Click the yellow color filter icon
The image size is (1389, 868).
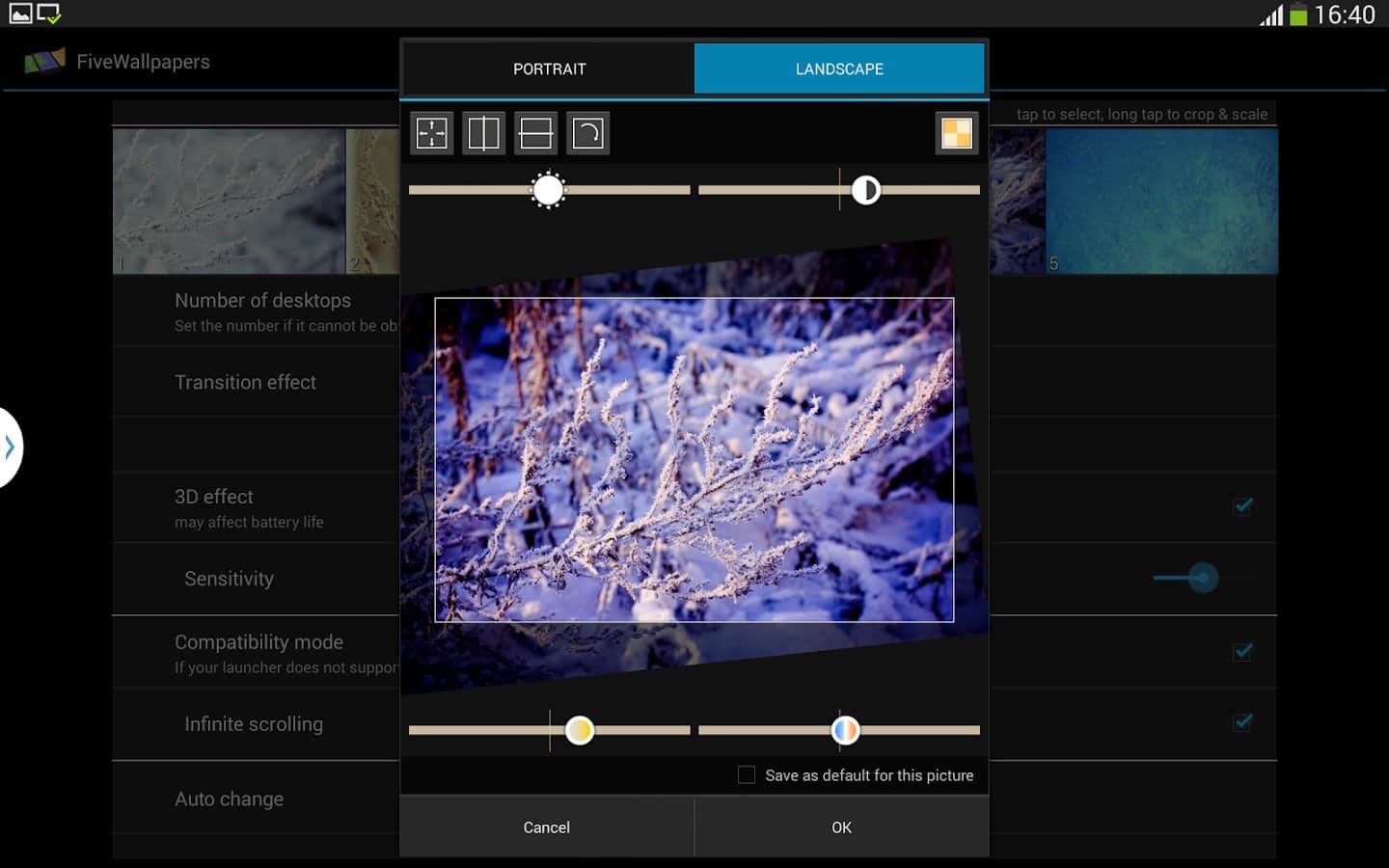tap(956, 133)
